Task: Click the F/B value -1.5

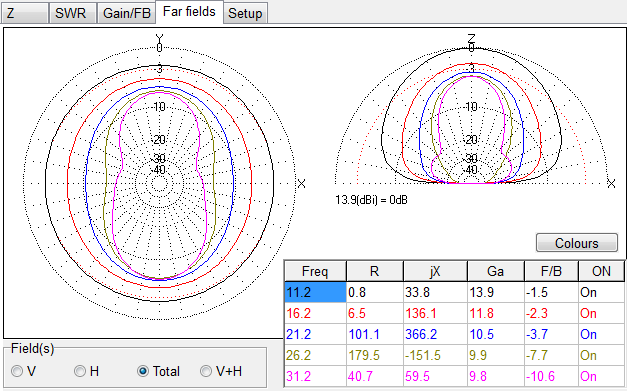Action: (551, 292)
